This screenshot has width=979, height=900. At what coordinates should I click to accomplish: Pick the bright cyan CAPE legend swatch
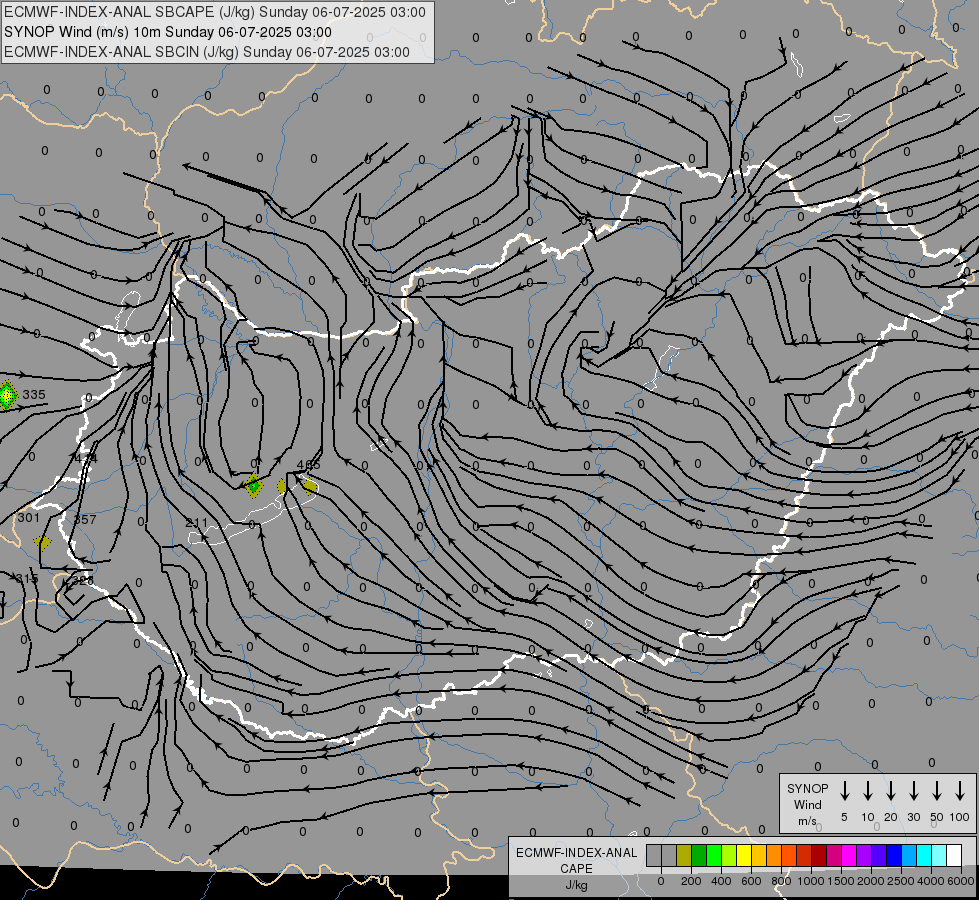pyautogui.click(x=925, y=855)
